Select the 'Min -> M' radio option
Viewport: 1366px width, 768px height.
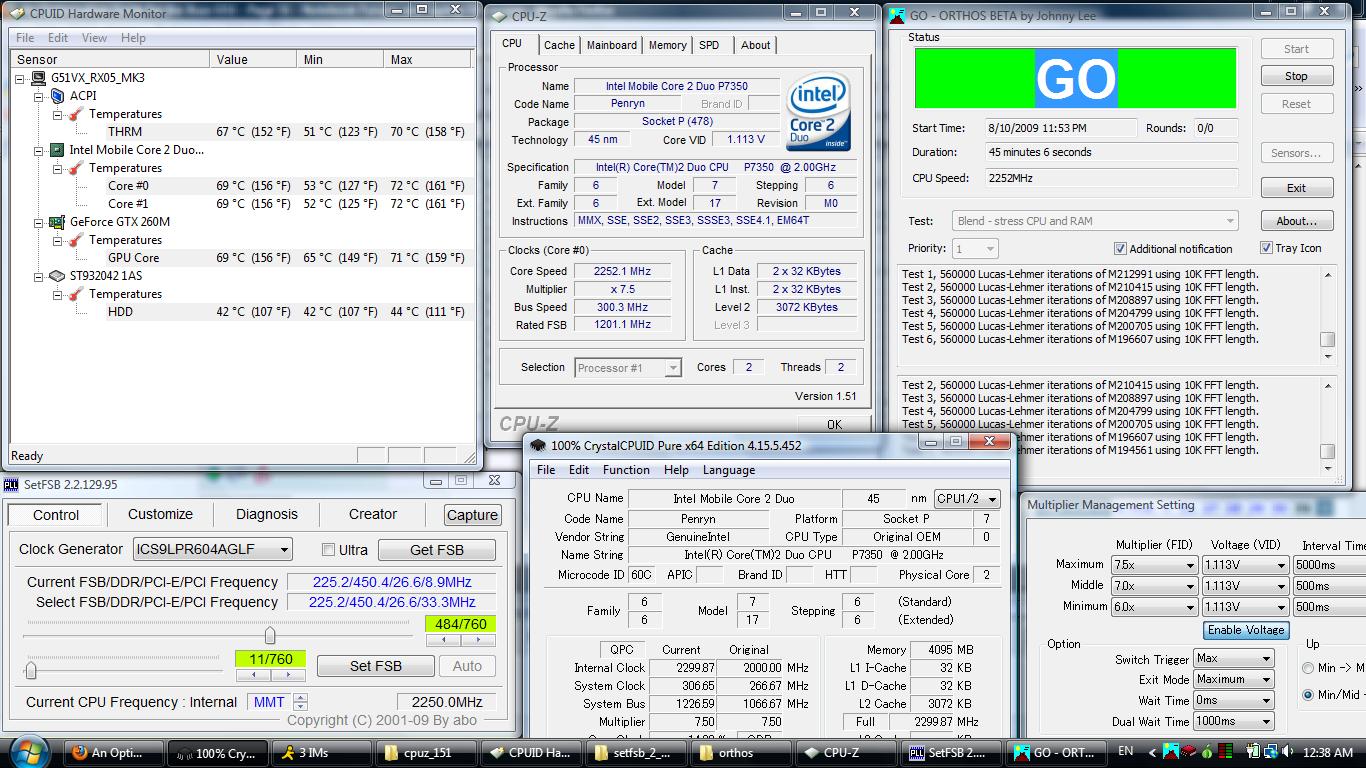point(1308,668)
